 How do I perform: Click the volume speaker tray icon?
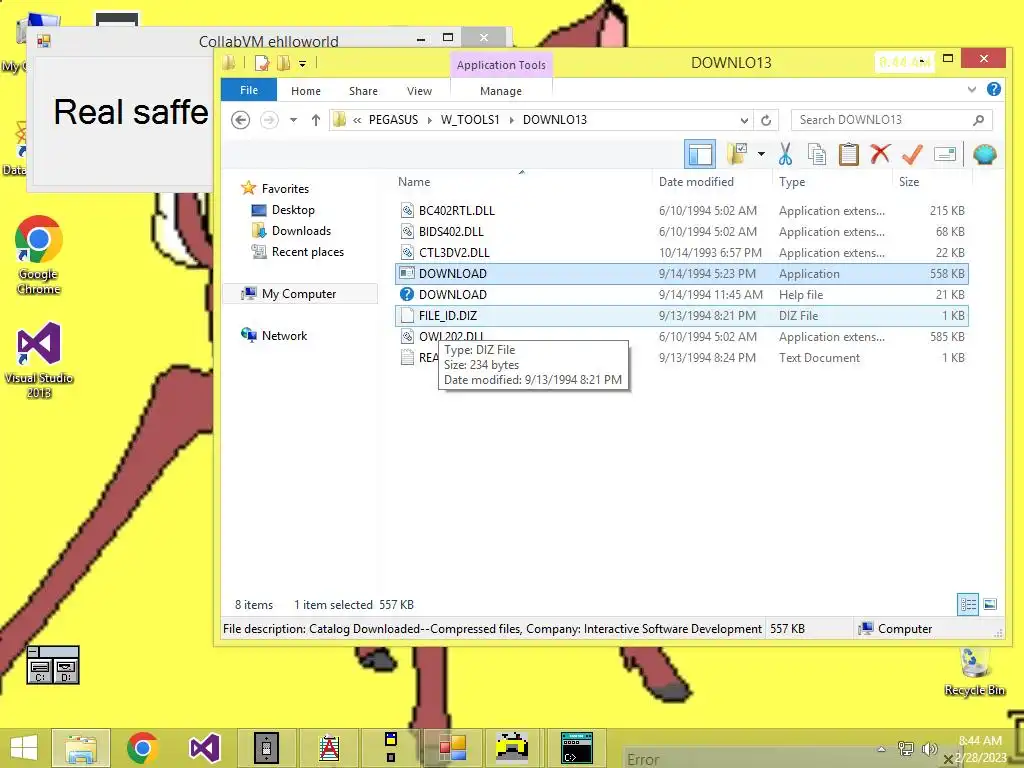[929, 749]
